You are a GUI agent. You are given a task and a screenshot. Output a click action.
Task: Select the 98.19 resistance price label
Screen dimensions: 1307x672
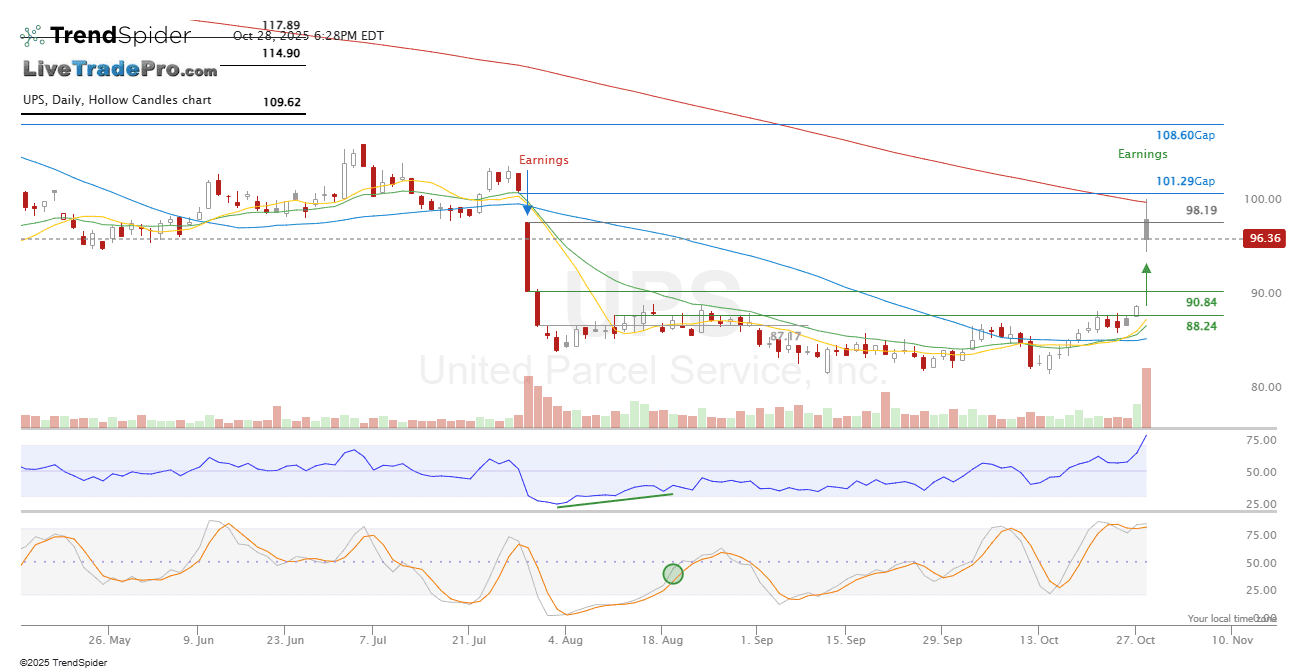[1201, 211]
